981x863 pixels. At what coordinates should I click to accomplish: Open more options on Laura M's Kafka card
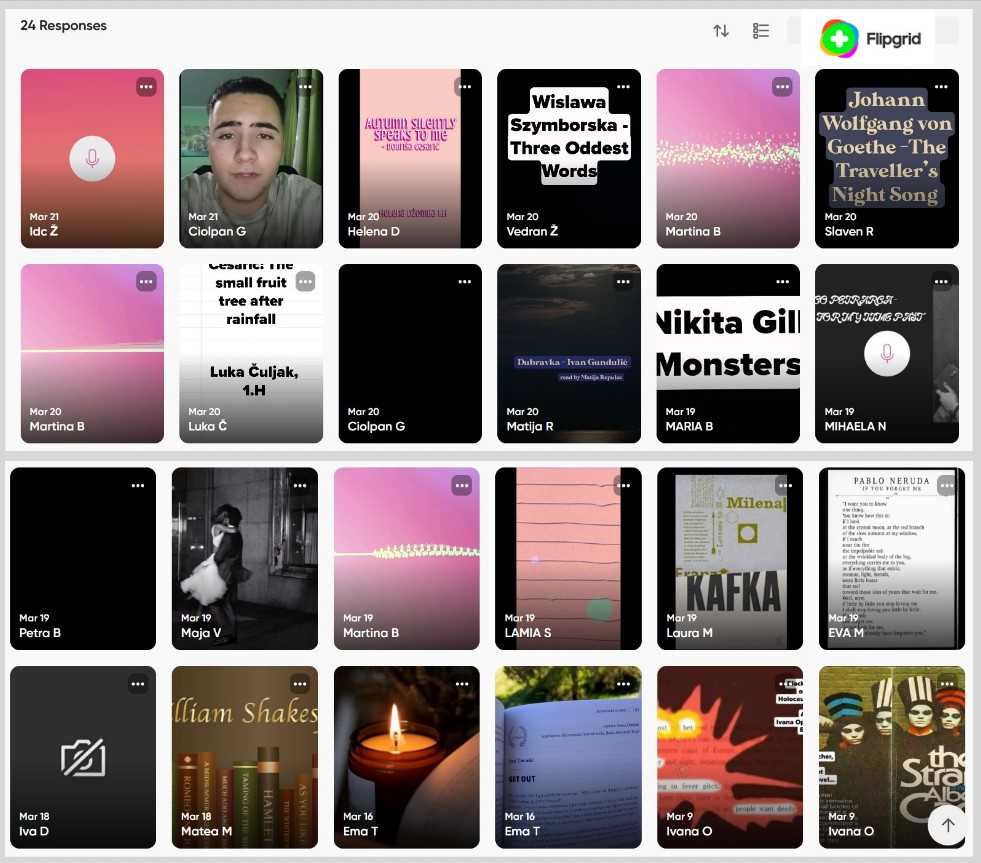tap(785, 486)
